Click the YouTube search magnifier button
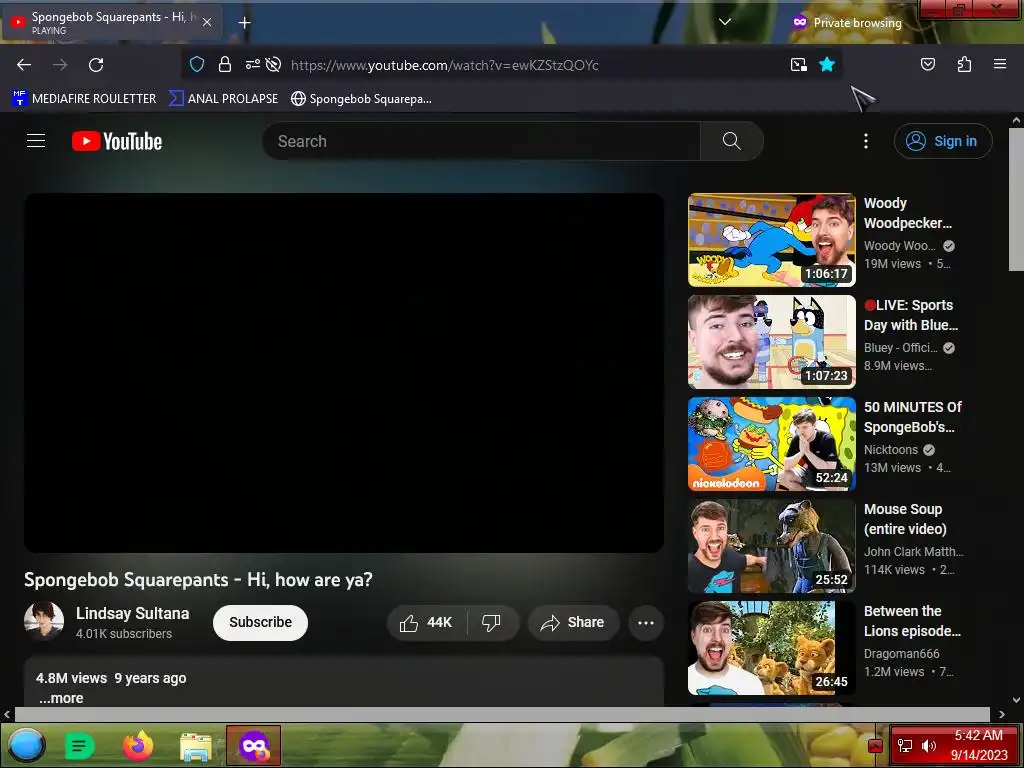This screenshot has width=1024, height=768. (731, 141)
